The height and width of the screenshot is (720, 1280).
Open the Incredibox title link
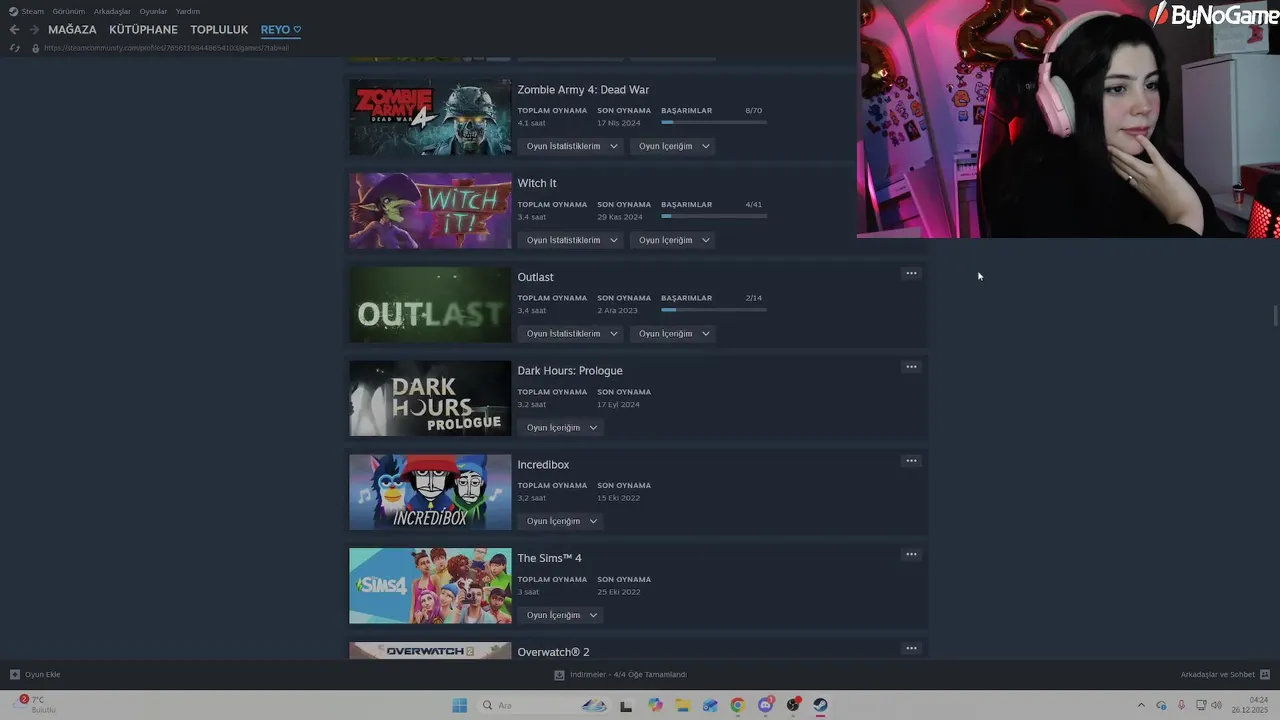[543, 465]
